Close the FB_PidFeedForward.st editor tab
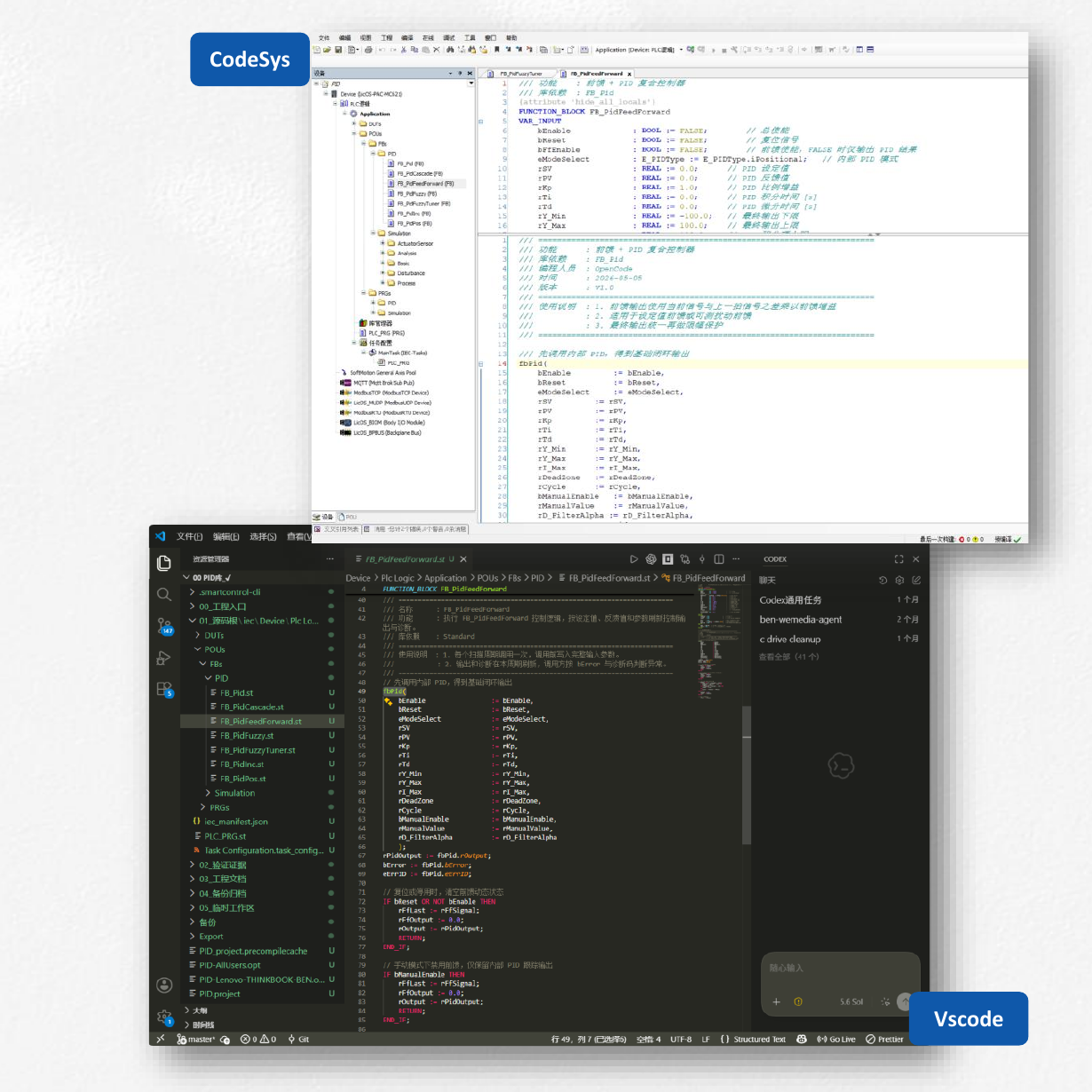1092x1092 pixels. [463, 559]
